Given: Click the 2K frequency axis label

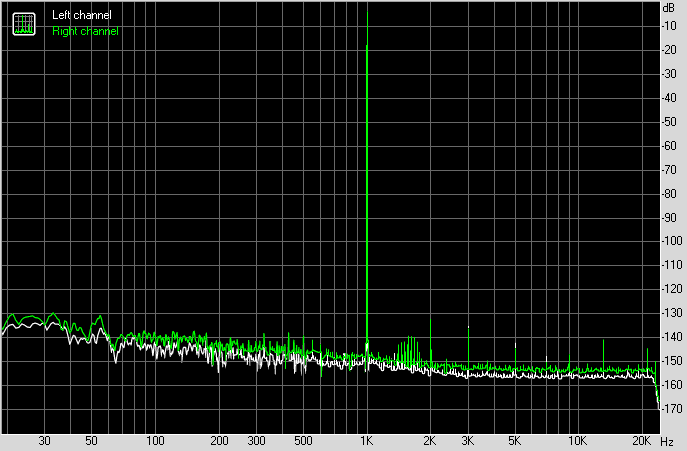Looking at the screenshot, I should (431, 440).
